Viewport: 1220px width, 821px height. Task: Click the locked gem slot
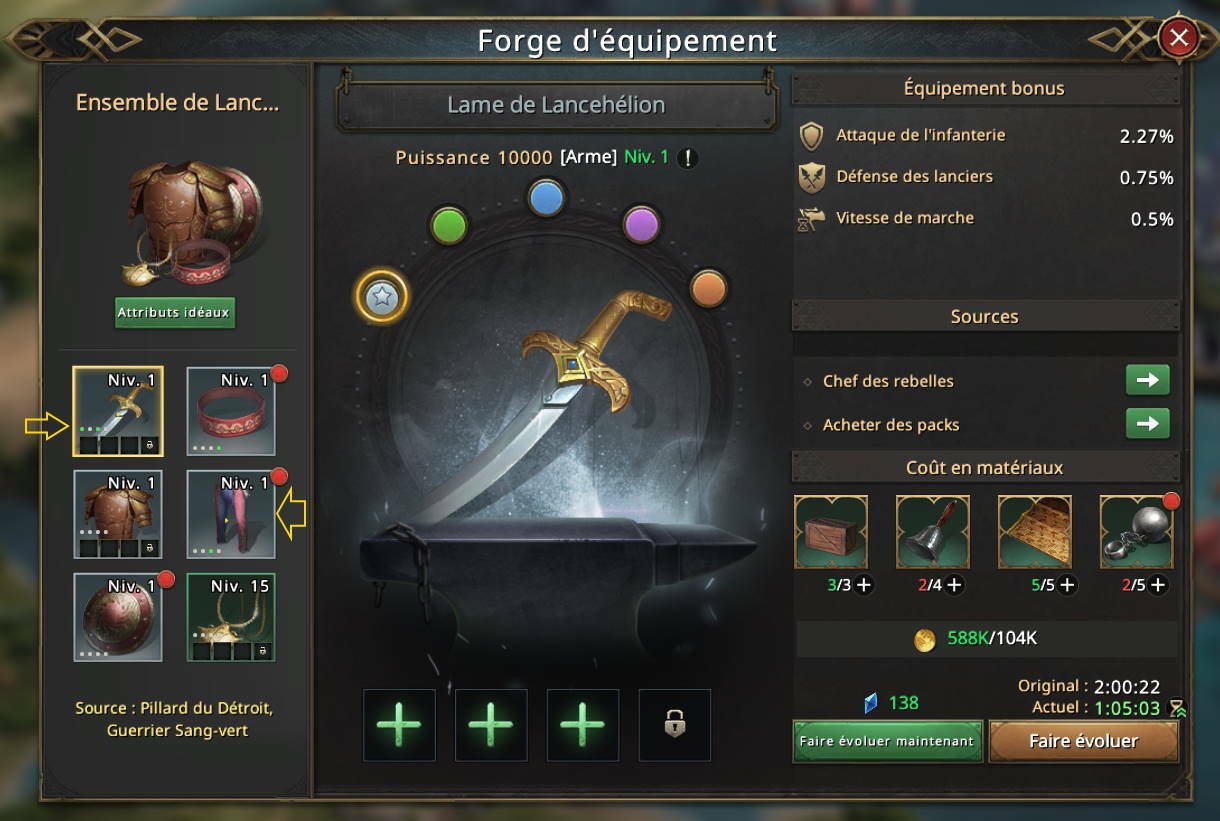pyautogui.click(x=675, y=725)
